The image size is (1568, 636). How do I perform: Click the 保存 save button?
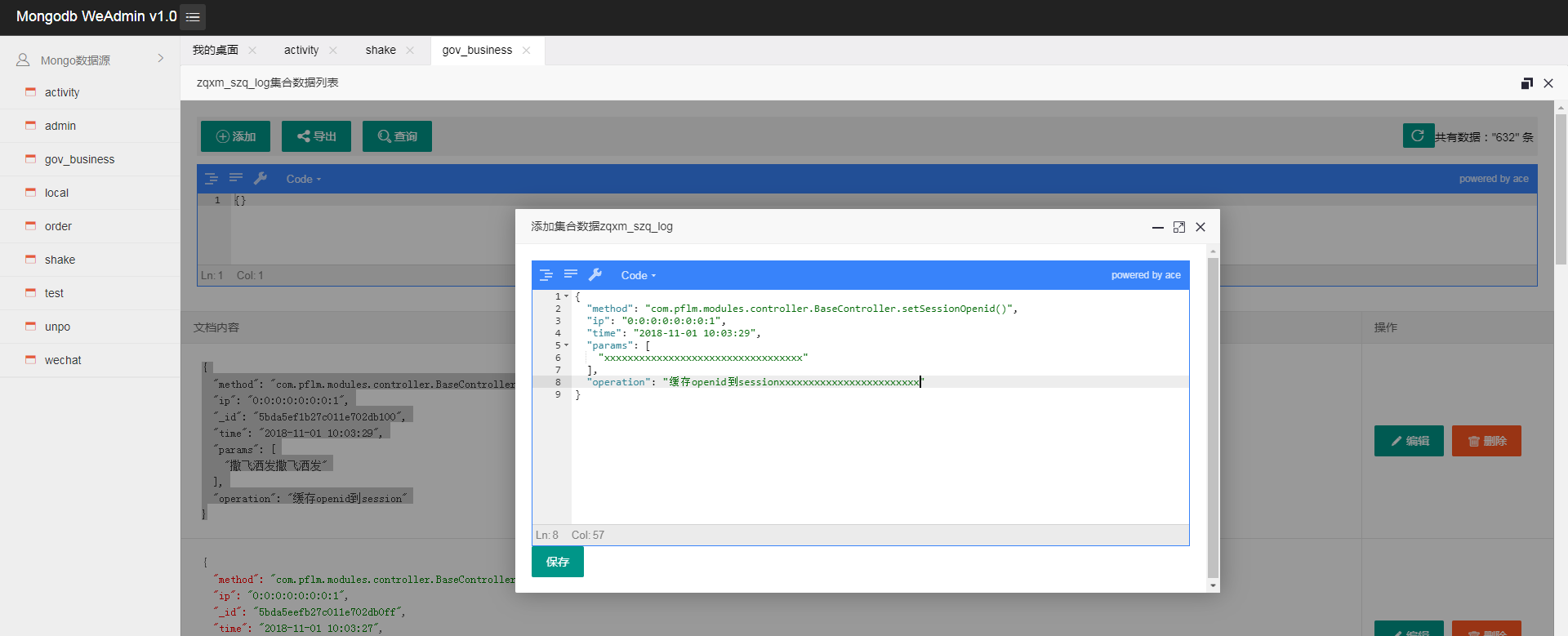(x=558, y=562)
